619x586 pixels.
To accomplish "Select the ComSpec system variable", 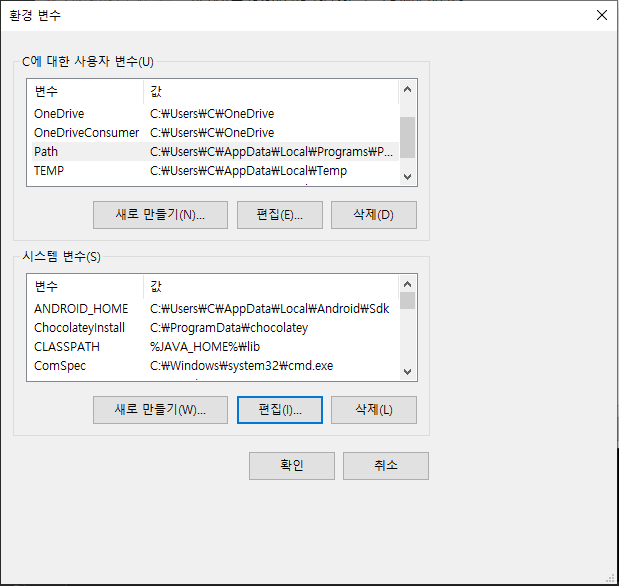I will pos(215,366).
